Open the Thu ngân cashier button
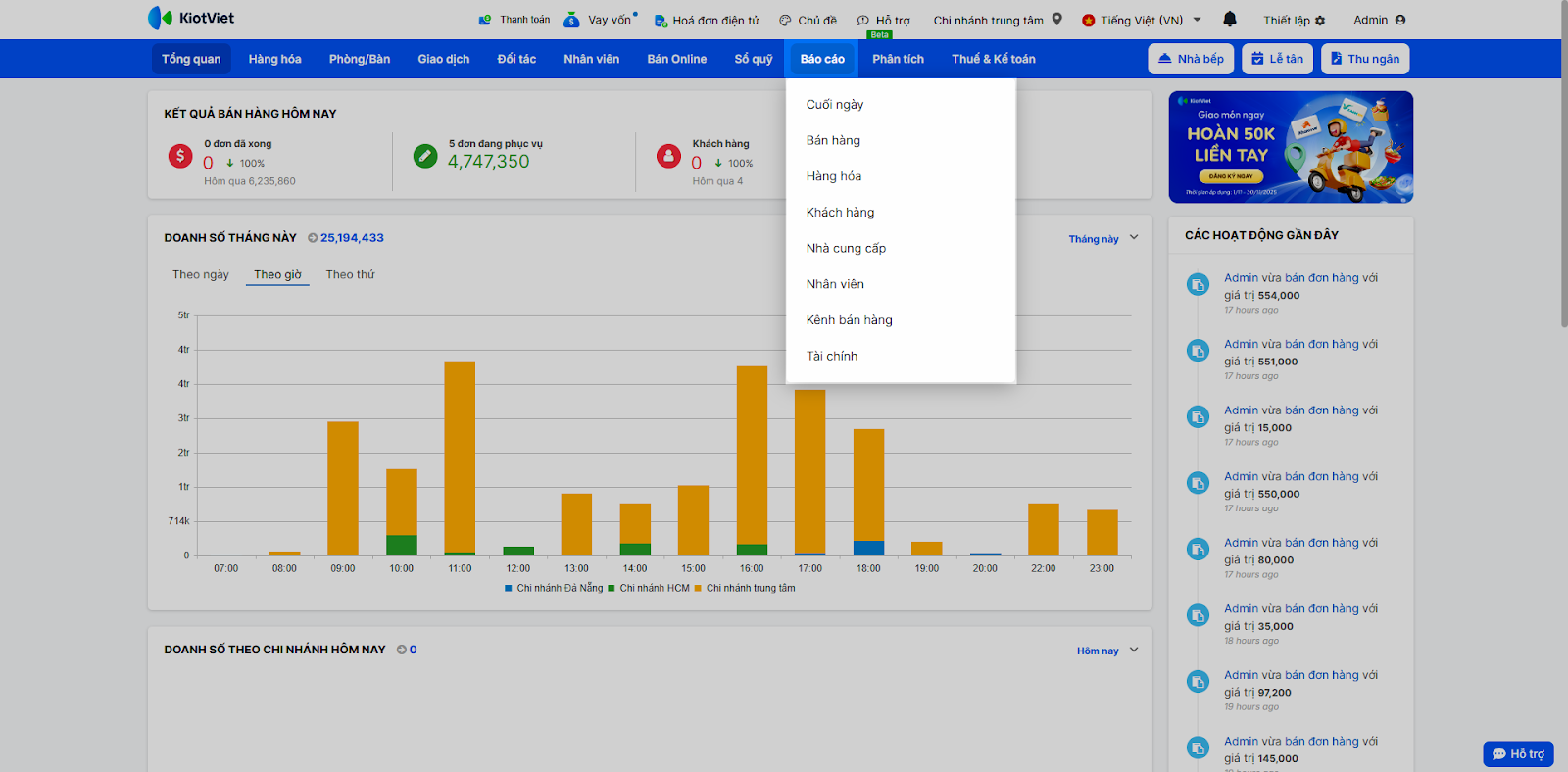This screenshot has width=1568, height=772. click(1364, 59)
